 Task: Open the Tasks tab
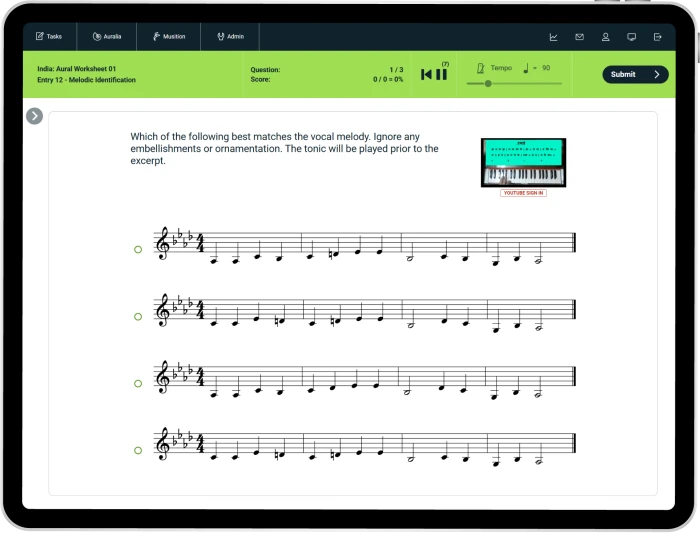(49, 37)
